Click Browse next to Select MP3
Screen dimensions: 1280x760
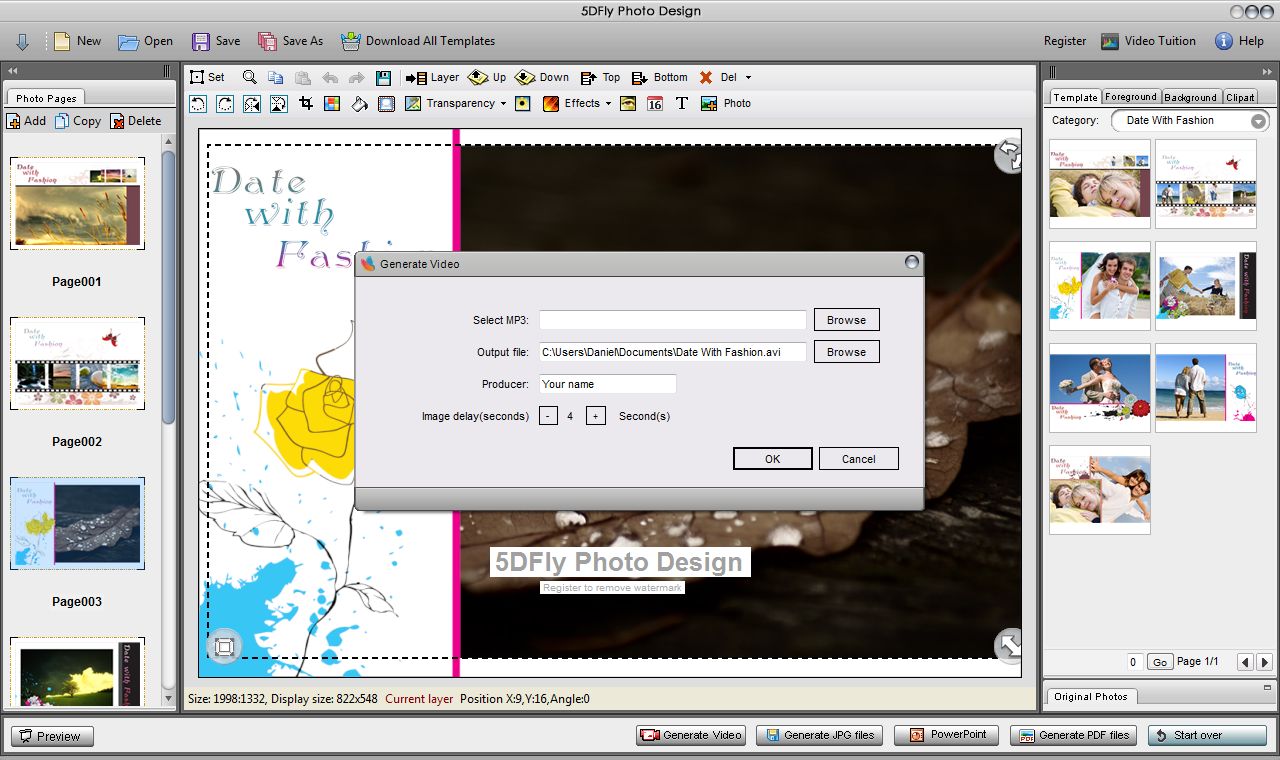tap(846, 320)
